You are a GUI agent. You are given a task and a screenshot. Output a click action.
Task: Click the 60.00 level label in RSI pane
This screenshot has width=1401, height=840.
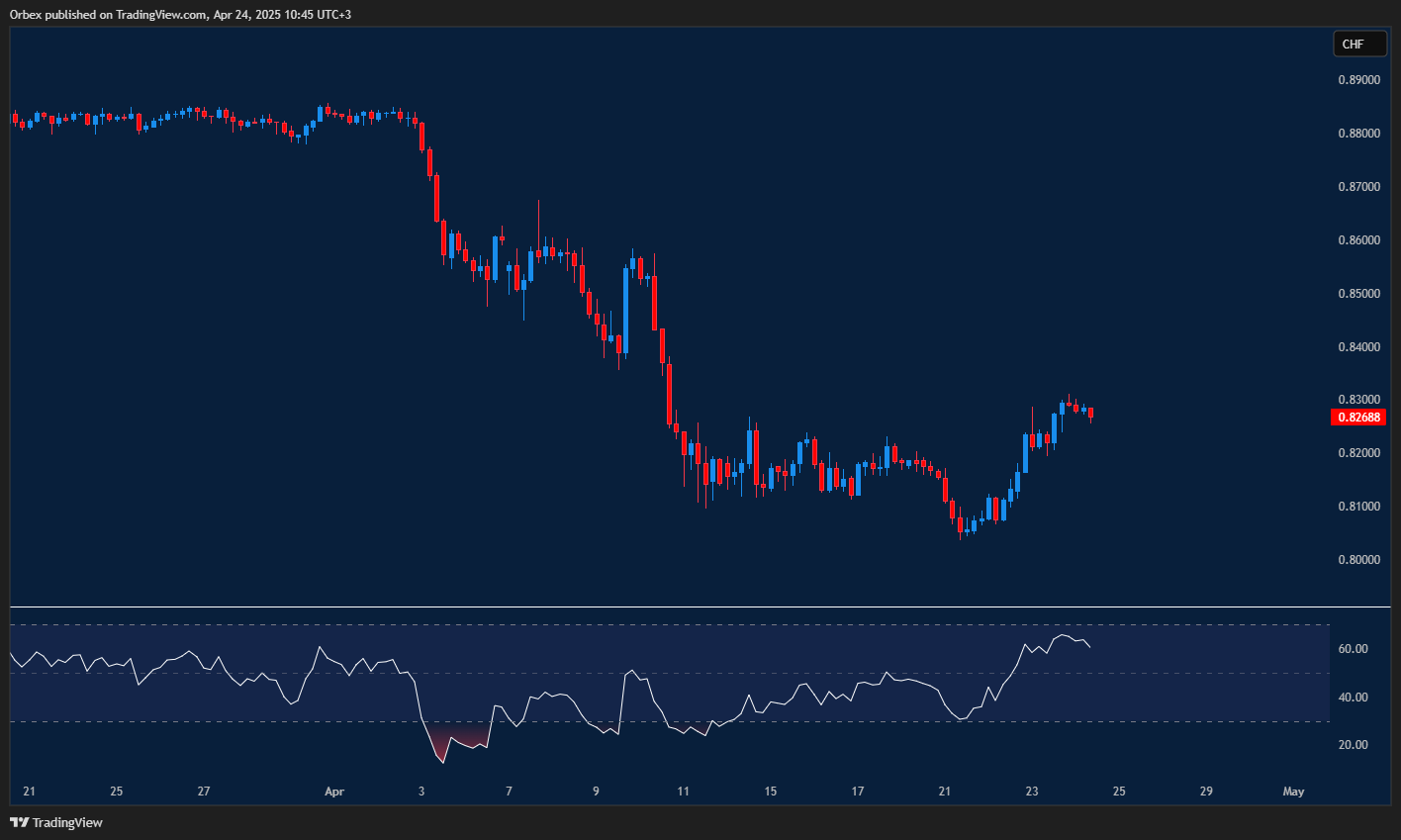click(1355, 648)
